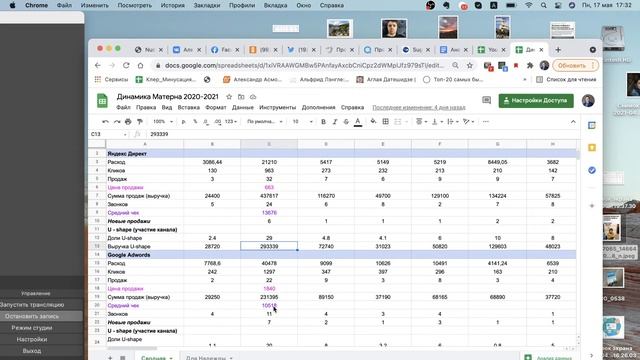
Task: Open vertical align dropdown
Action: tap(436, 122)
